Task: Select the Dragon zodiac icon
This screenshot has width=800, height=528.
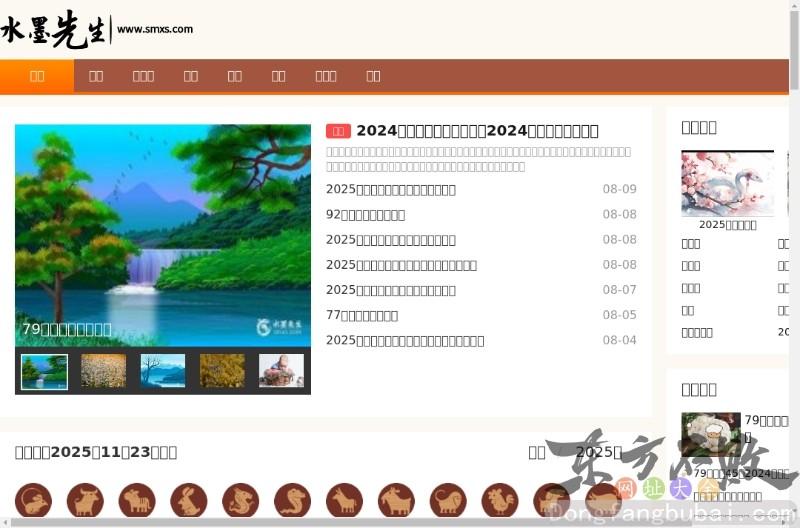Action: click(240, 500)
